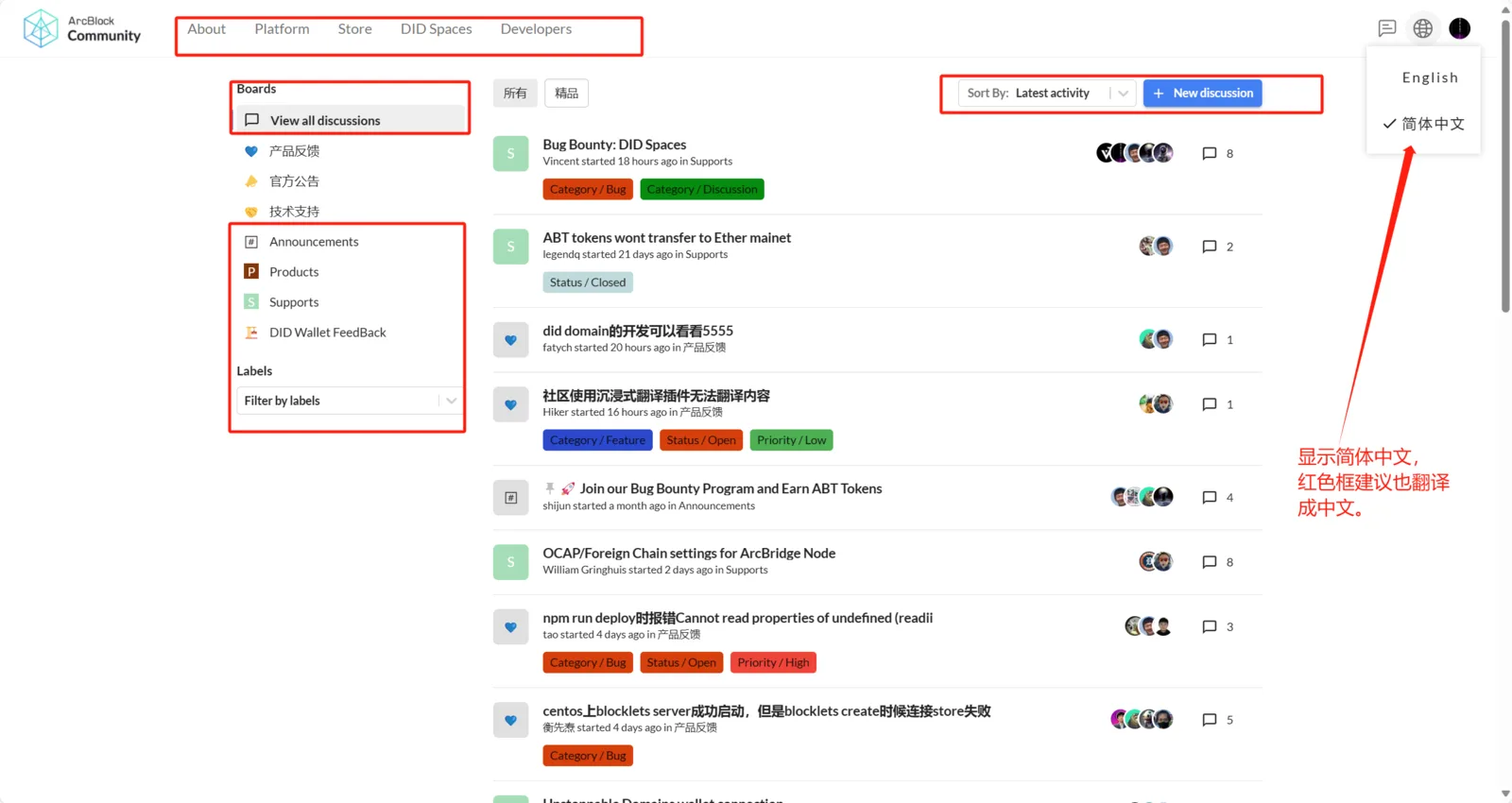Open the About menu
Screen dimensions: 1512x803
click(206, 29)
